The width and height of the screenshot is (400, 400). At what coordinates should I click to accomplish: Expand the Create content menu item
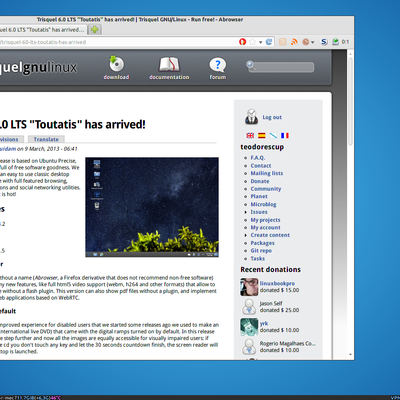[270, 235]
